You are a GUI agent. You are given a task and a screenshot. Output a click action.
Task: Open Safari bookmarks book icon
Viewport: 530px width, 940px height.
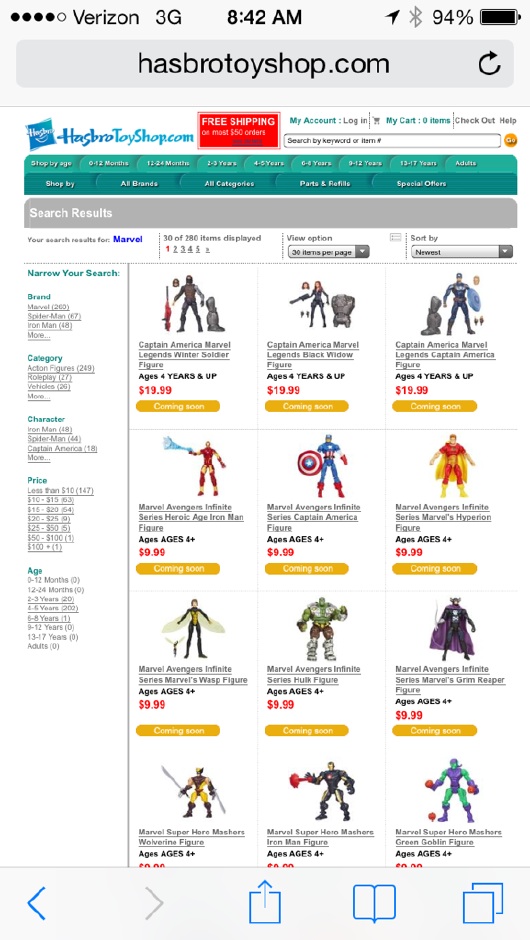374,903
